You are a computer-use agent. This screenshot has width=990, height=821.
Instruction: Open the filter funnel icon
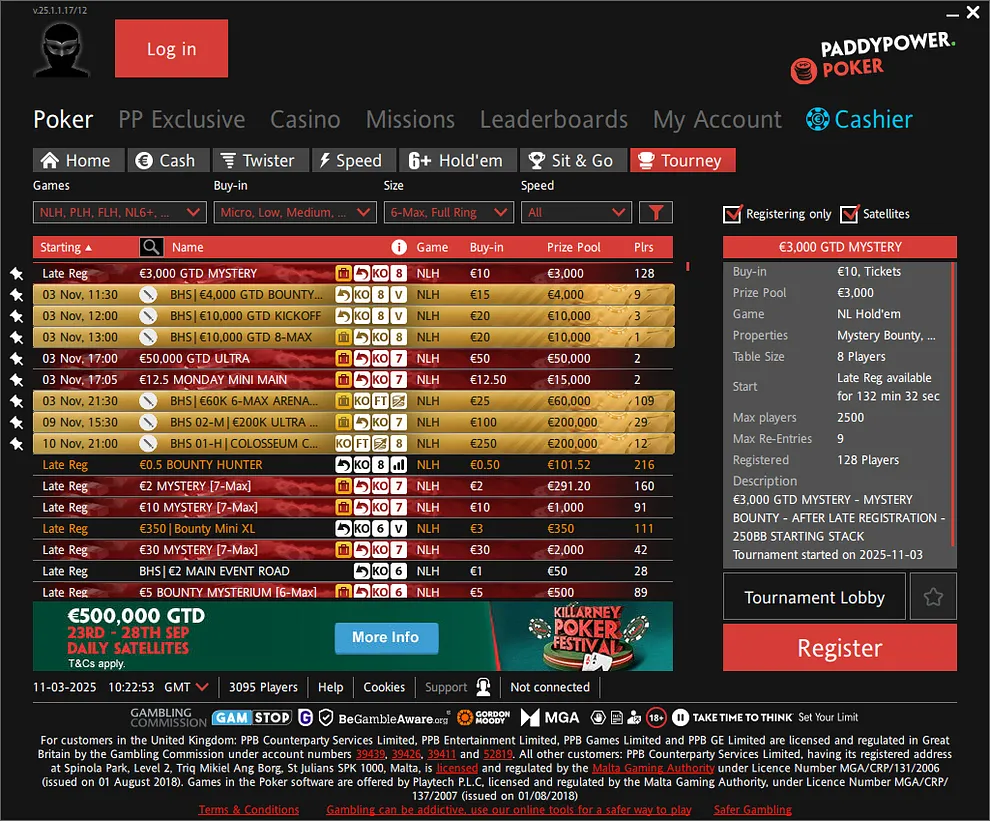pyautogui.click(x=657, y=212)
